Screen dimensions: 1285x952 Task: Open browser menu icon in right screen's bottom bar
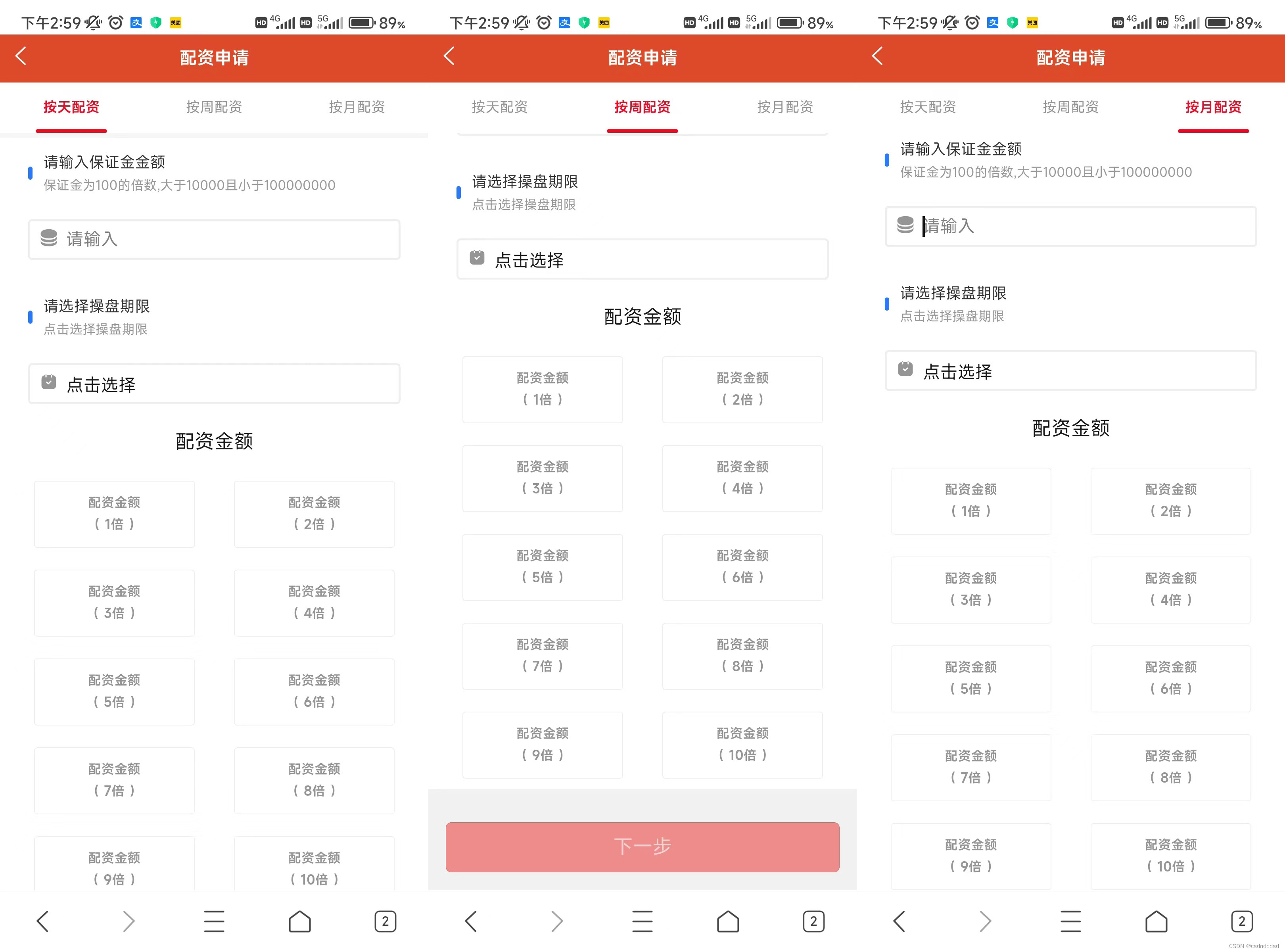tap(1071, 921)
